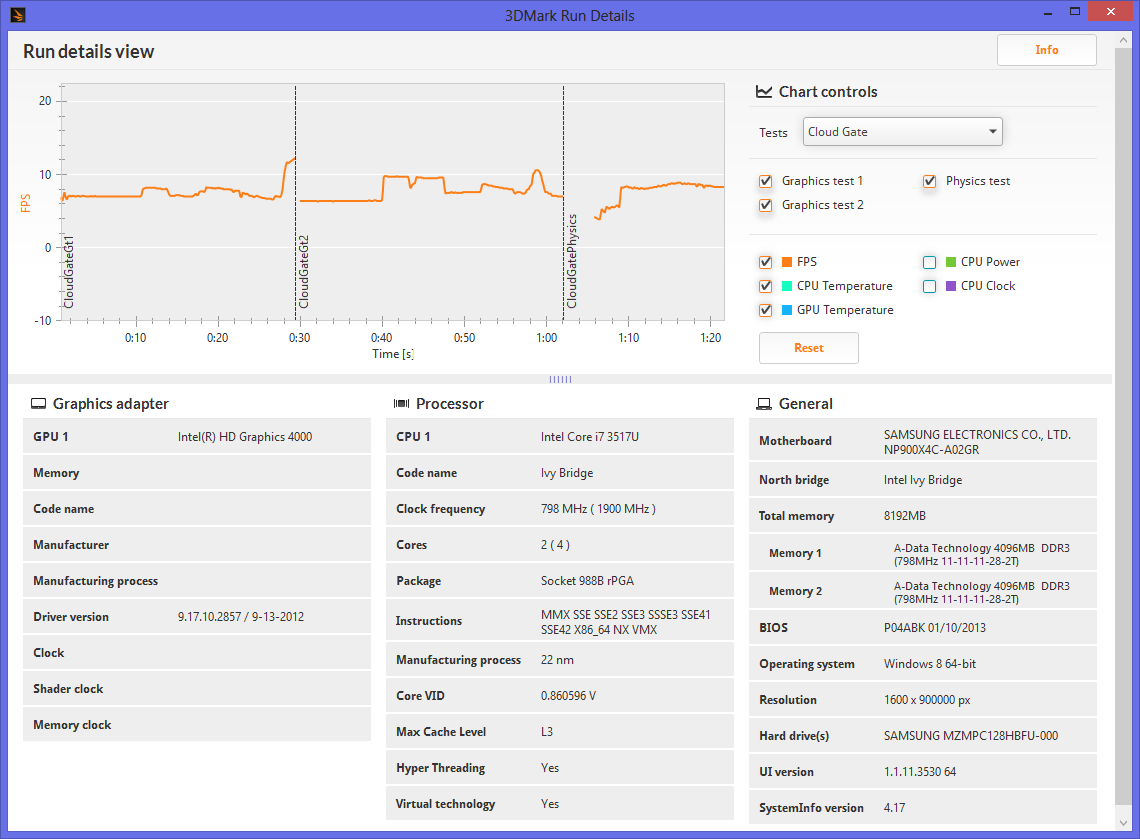Viewport: 1140px width, 839px height.
Task: Toggle the CPU Temperature checkbox
Action: [x=766, y=286]
